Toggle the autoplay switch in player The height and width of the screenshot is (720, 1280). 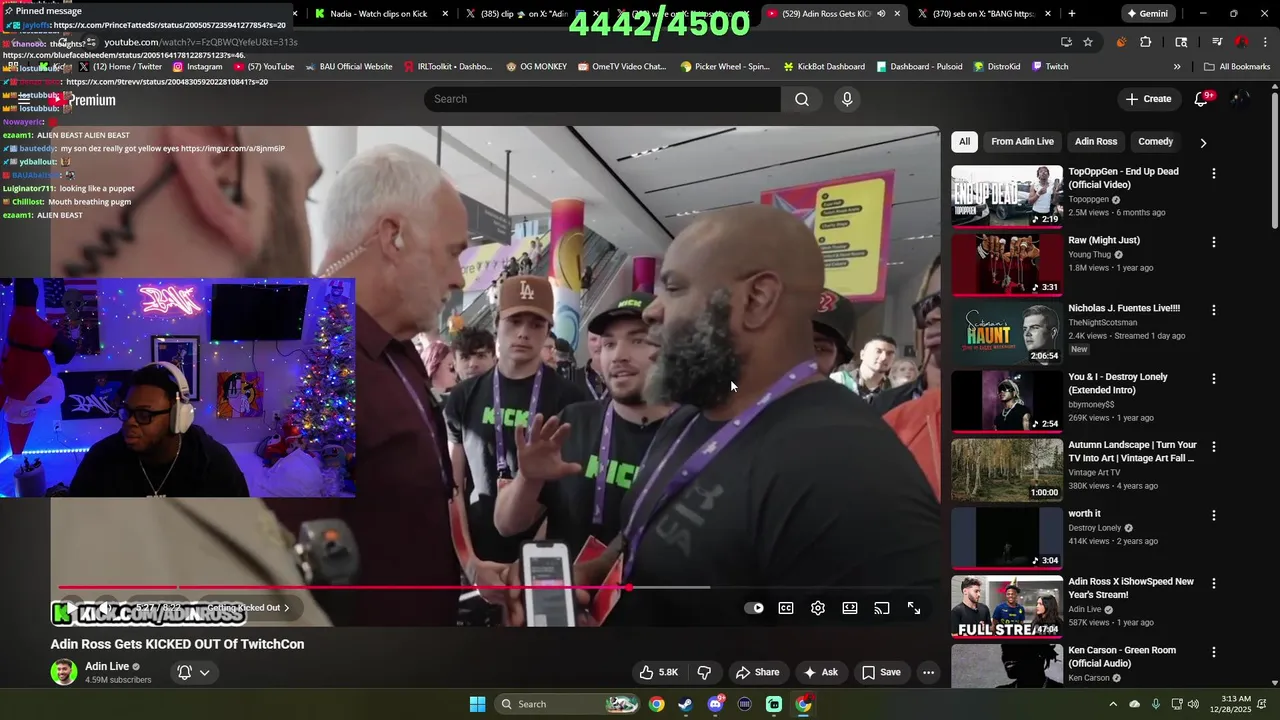pos(754,608)
